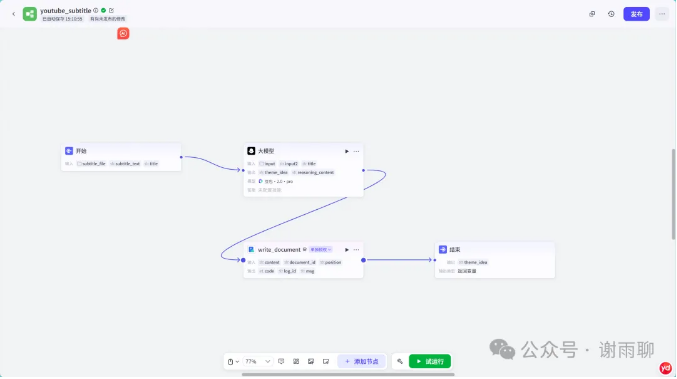Run the write_document node with its play icon
Image resolution: width=677 pixels, height=379 pixels.
347,250
